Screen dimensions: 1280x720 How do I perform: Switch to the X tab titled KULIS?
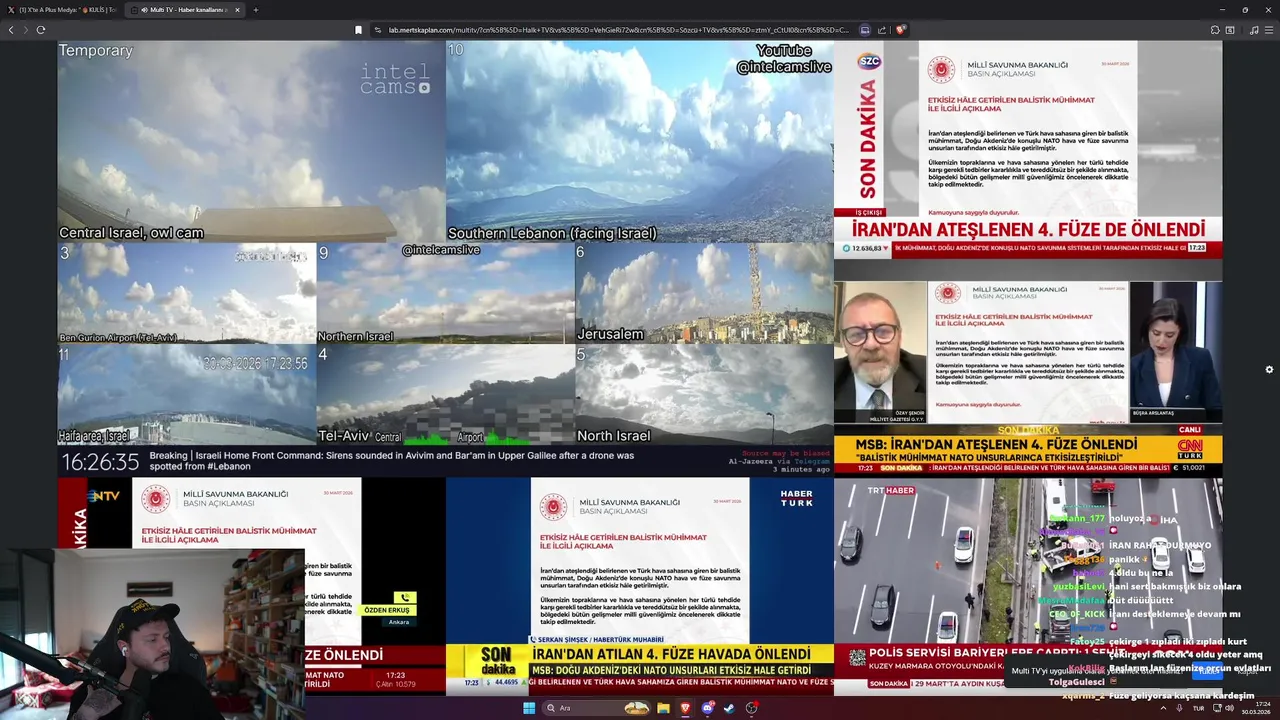[62, 10]
